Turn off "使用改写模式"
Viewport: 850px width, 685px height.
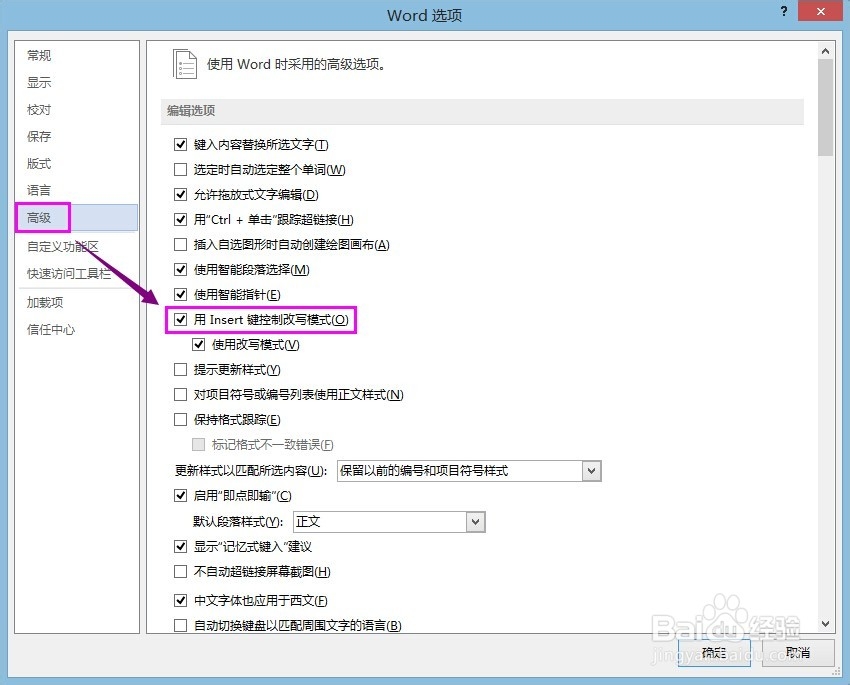click(x=199, y=344)
